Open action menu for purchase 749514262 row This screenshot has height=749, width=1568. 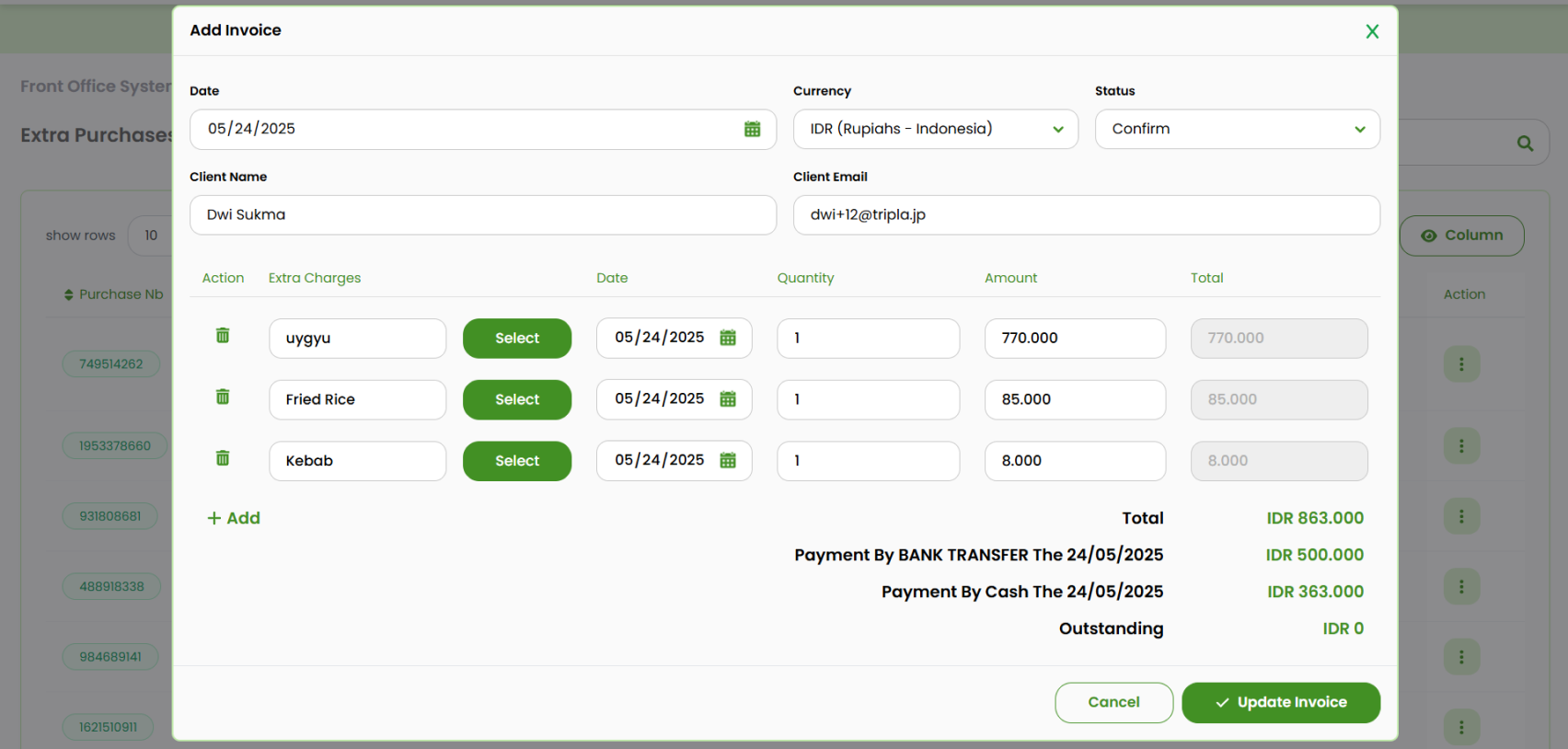tap(1461, 364)
